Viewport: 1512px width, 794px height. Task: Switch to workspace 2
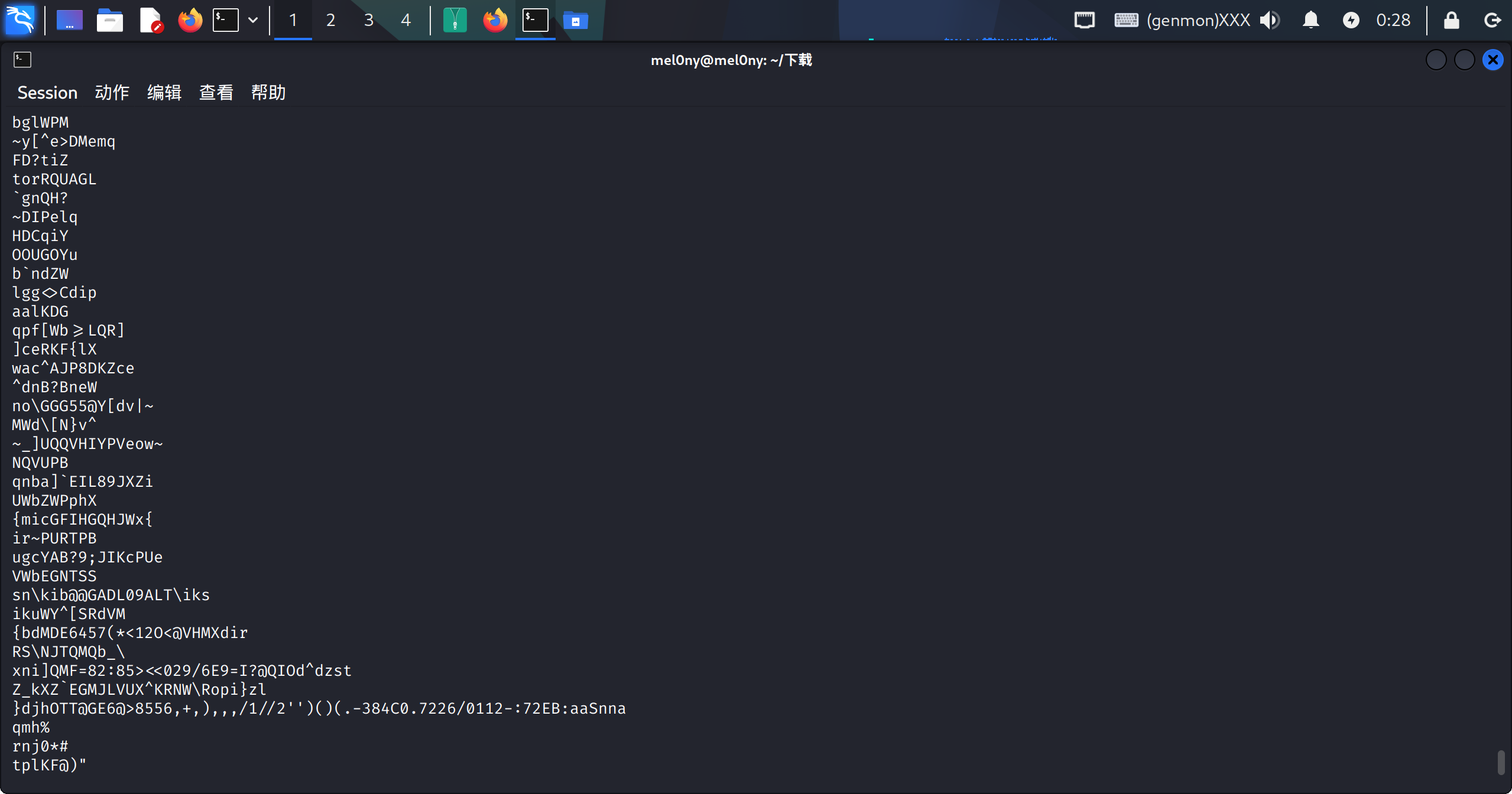click(330, 20)
